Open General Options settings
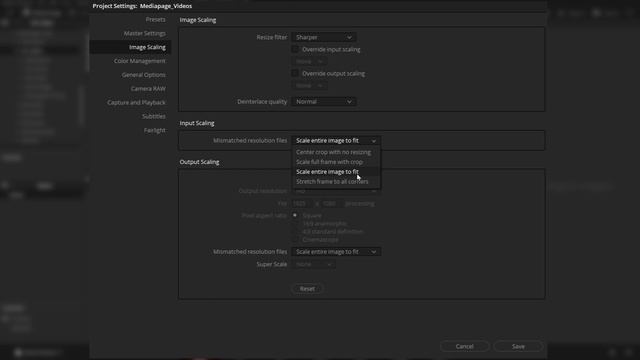Viewport: 640px width, 360px height. pos(143,75)
